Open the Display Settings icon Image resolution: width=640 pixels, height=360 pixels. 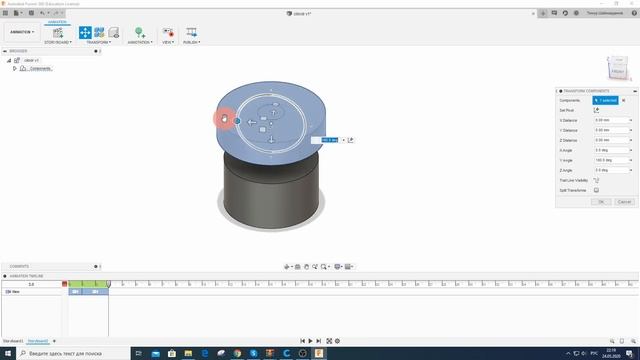[338, 267]
